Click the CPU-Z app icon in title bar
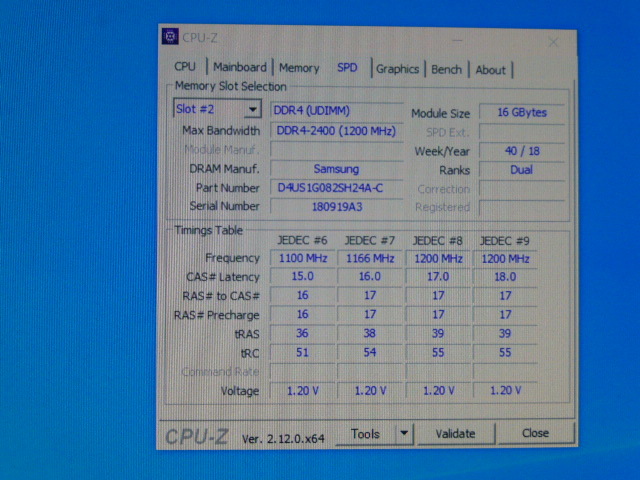The height and width of the screenshot is (480, 640). 170,37
